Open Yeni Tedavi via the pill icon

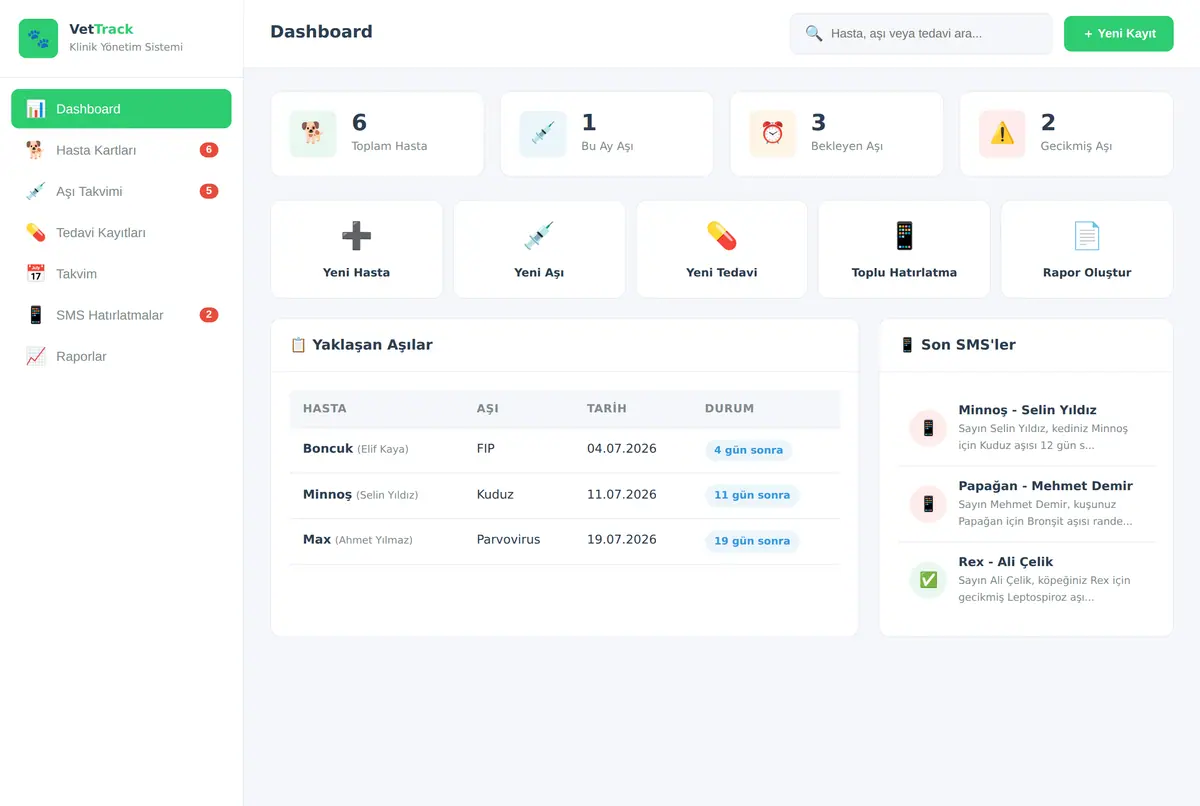pos(721,236)
